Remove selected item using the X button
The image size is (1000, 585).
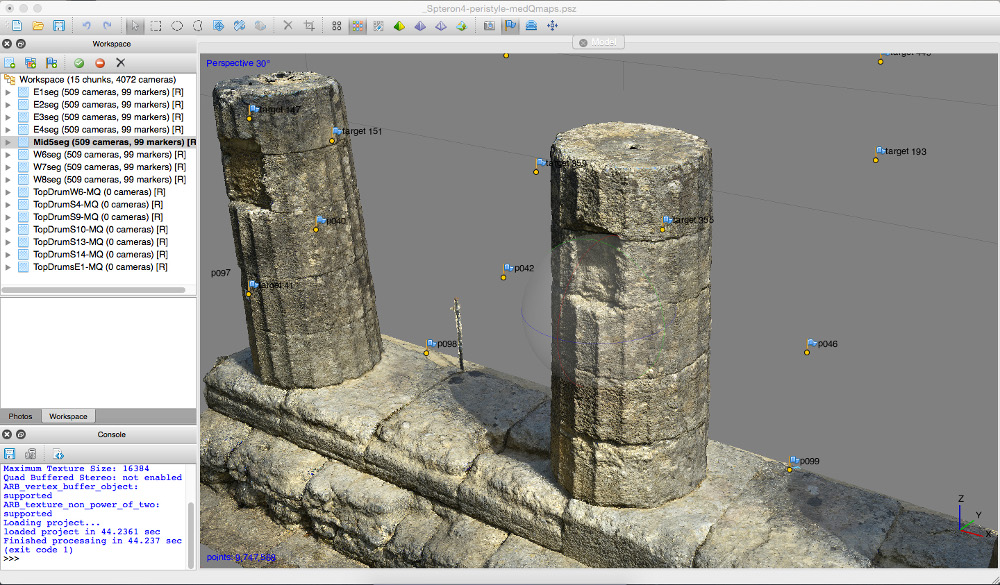[120, 62]
